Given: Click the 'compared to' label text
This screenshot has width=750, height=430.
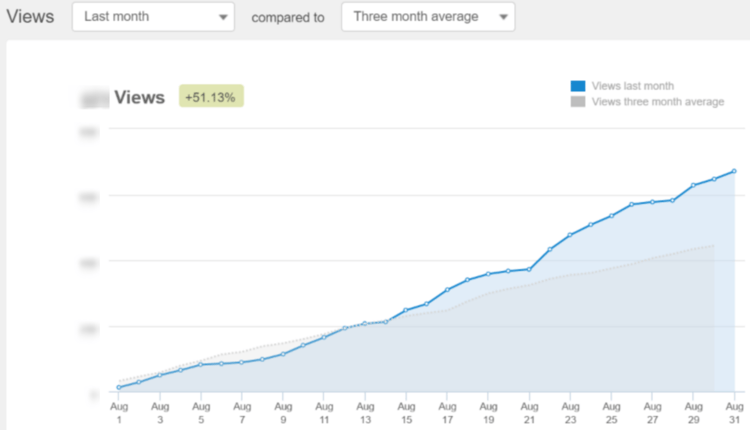Looking at the screenshot, I should pos(288,17).
